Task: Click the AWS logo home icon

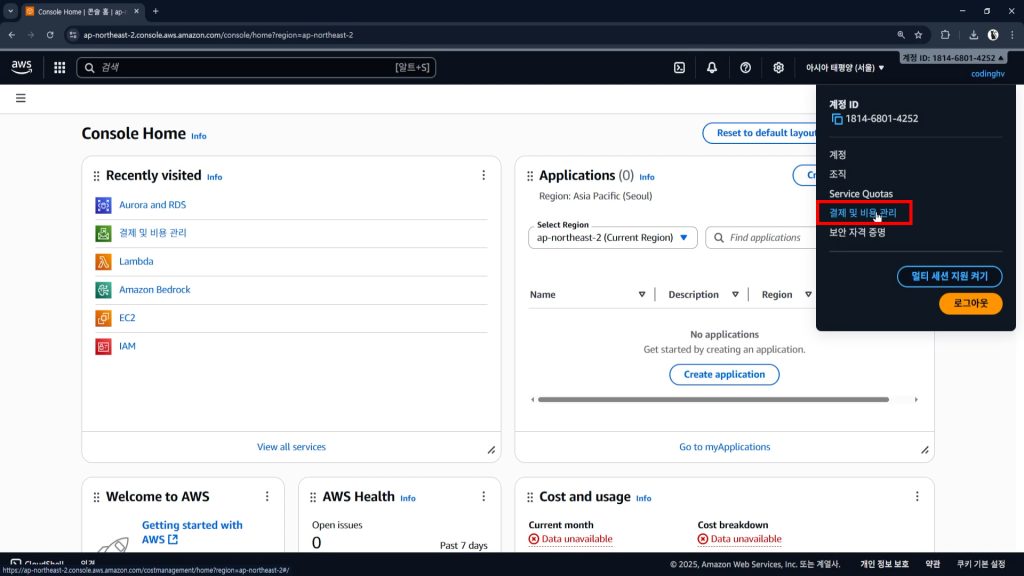Action: 22,67
